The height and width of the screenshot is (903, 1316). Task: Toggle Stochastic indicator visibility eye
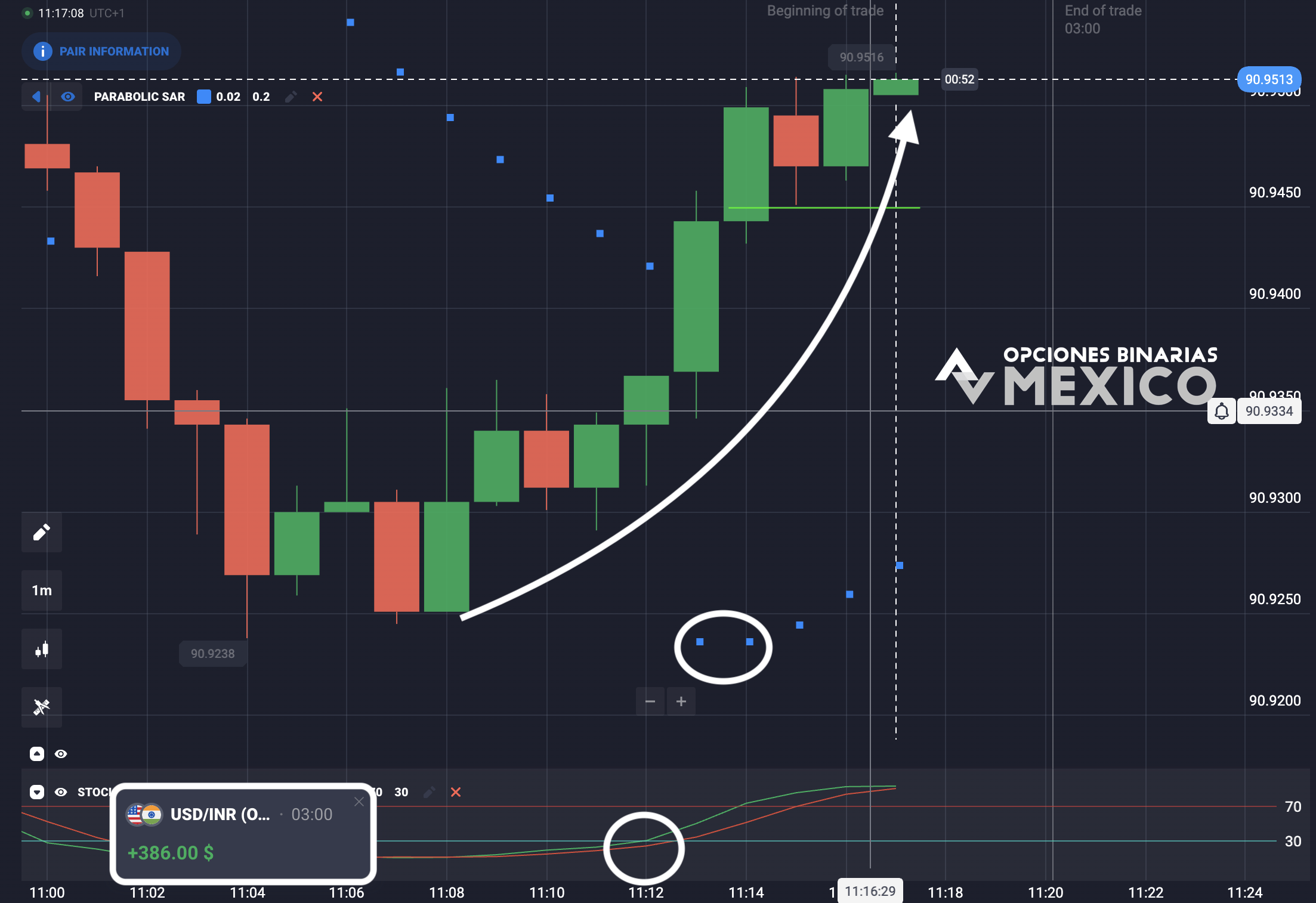coord(61,792)
